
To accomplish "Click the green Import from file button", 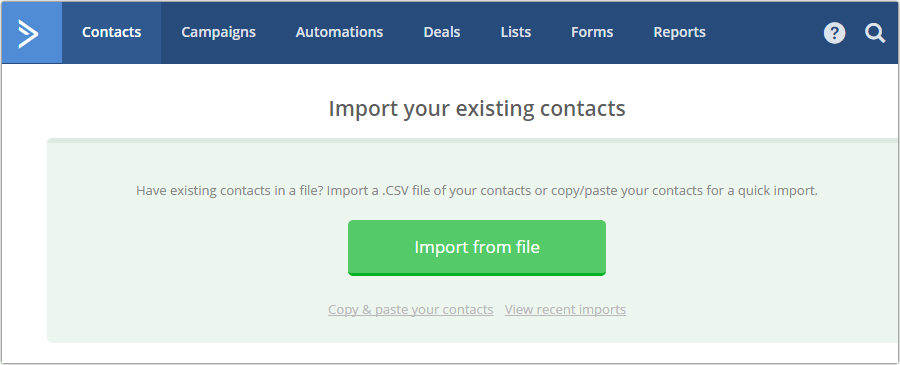I will pyautogui.click(x=477, y=248).
